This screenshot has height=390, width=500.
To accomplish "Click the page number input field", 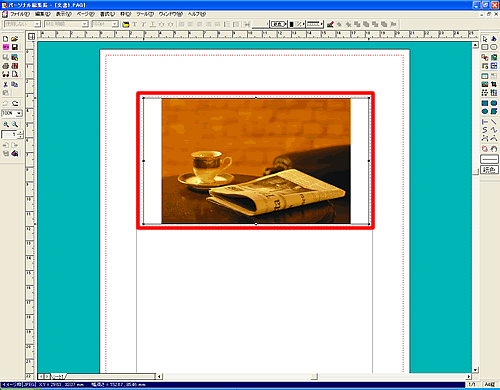I will point(10,135).
